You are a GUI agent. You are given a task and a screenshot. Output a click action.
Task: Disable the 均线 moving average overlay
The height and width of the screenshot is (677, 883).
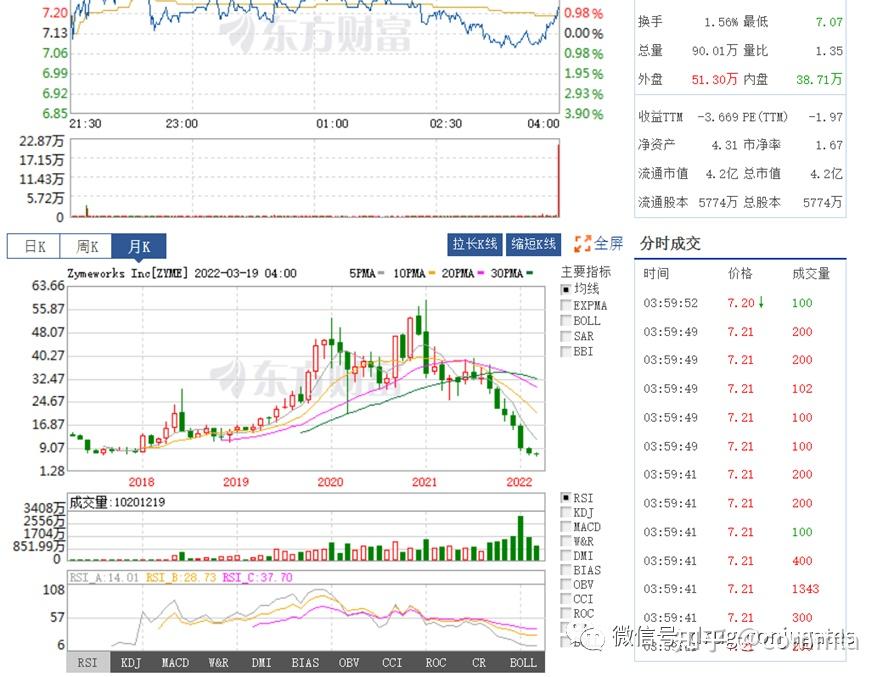(x=565, y=288)
